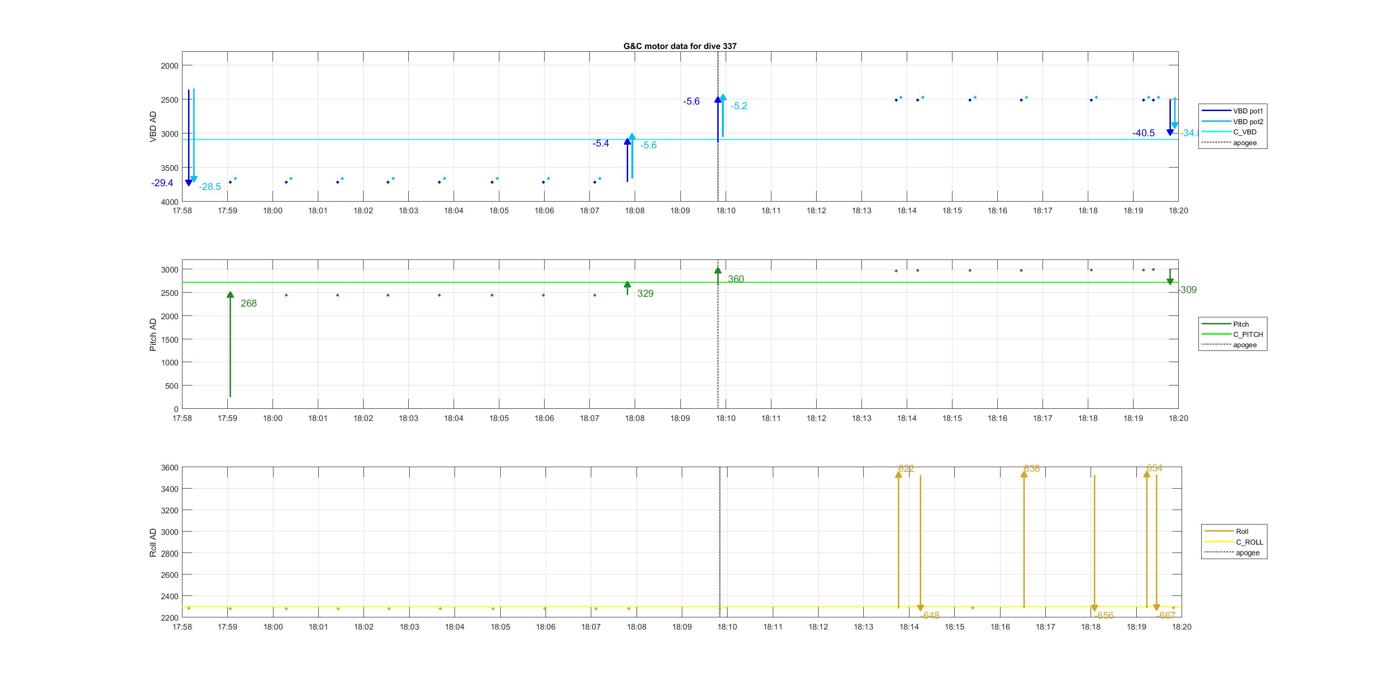The image size is (1400, 693).
Task: Select 'C_ROLL' legend entry
Action: click(1249, 542)
